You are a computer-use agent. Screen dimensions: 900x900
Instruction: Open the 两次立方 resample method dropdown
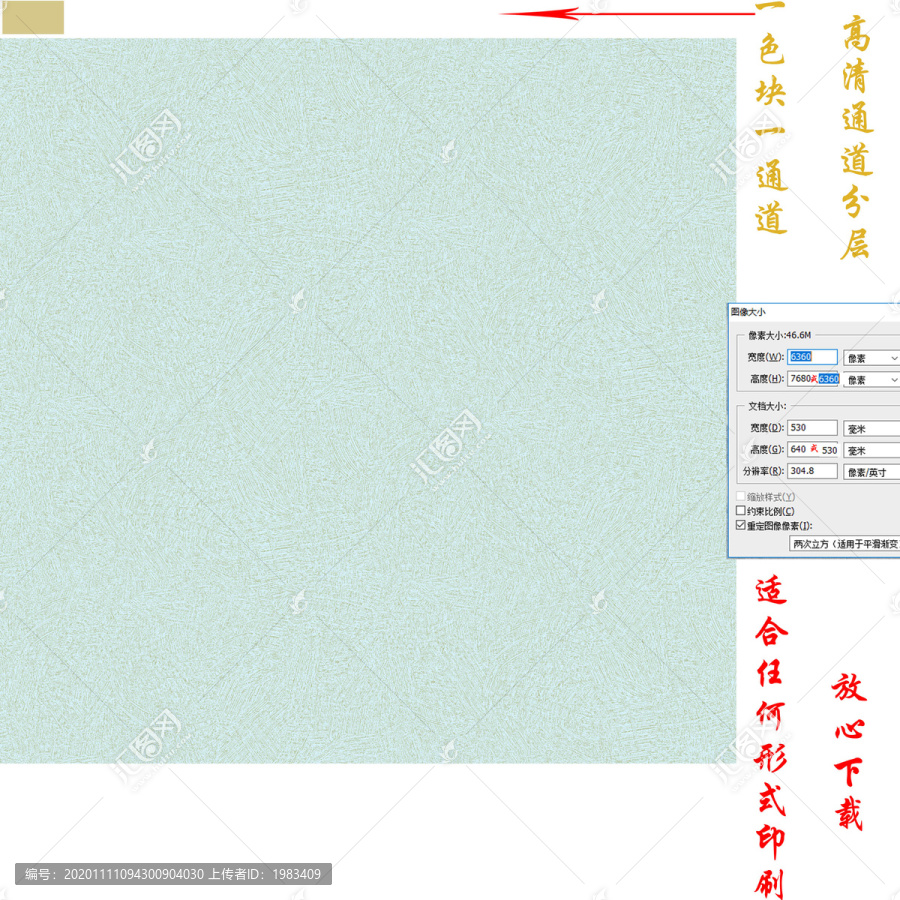coord(844,544)
